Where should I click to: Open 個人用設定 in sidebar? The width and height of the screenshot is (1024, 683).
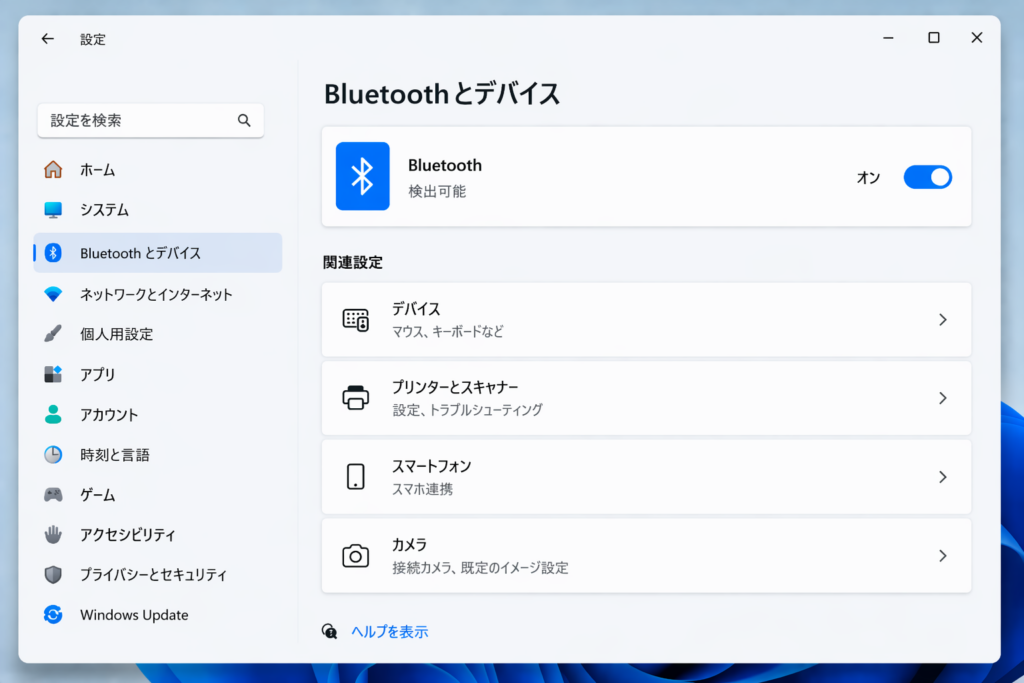157,334
